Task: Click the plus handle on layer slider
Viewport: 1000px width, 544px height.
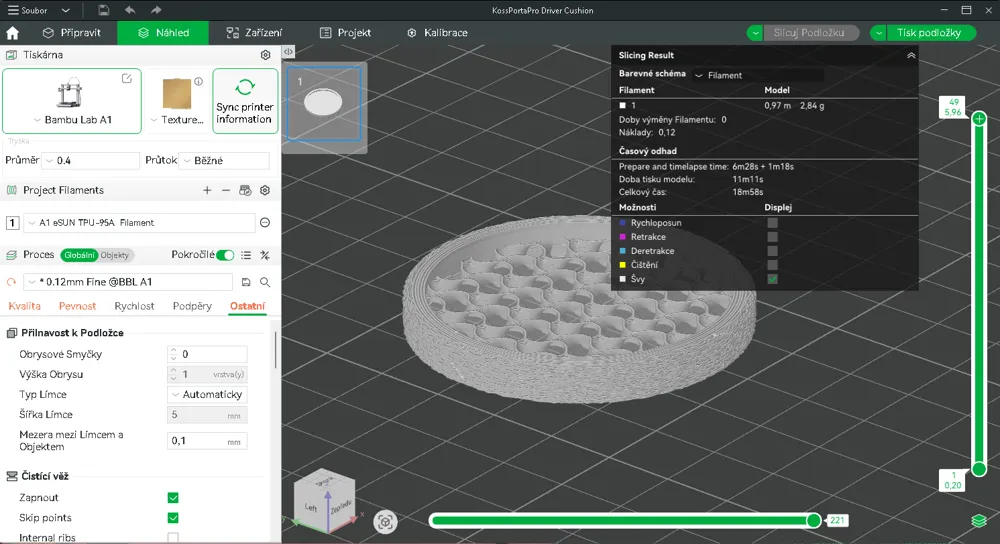Action: click(979, 119)
